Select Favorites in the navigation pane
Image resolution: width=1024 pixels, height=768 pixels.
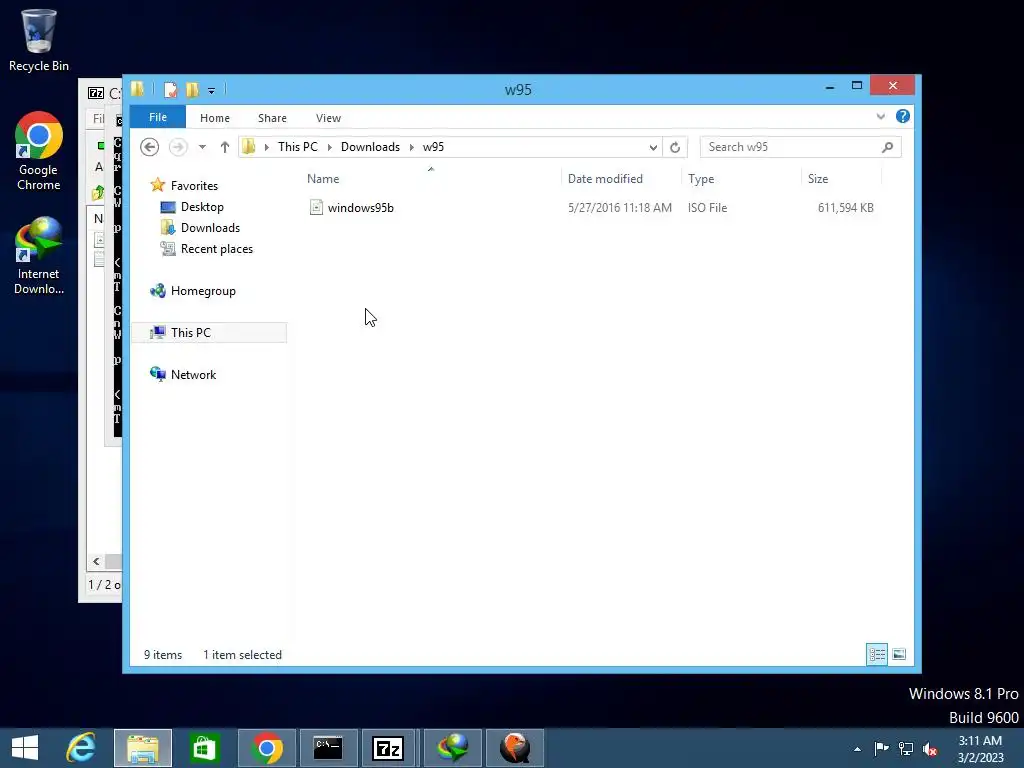[193, 185]
